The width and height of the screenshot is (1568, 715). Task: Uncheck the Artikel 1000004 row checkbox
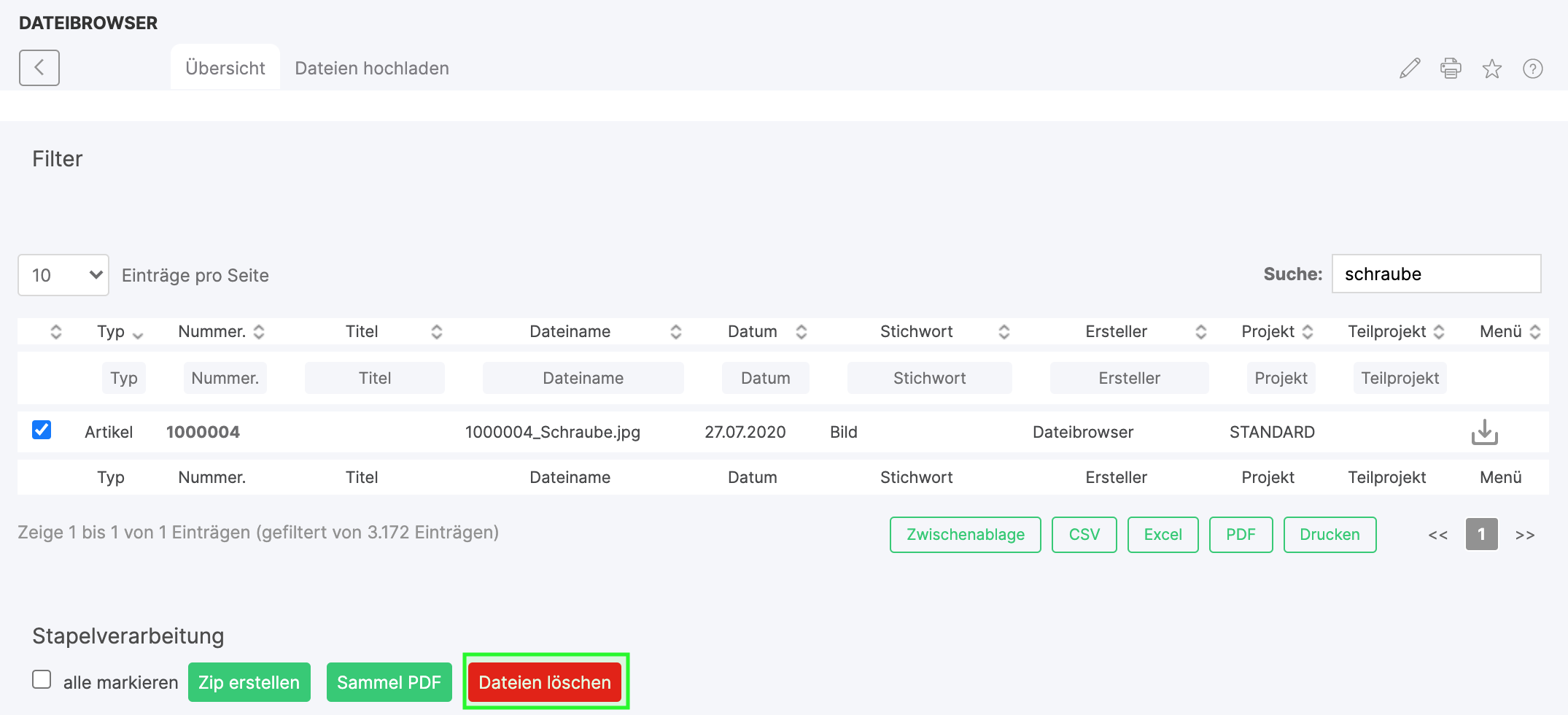(x=42, y=430)
